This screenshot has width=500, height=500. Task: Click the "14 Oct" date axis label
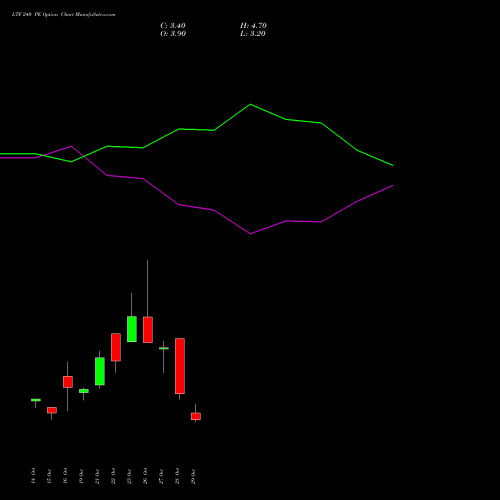tap(33, 476)
